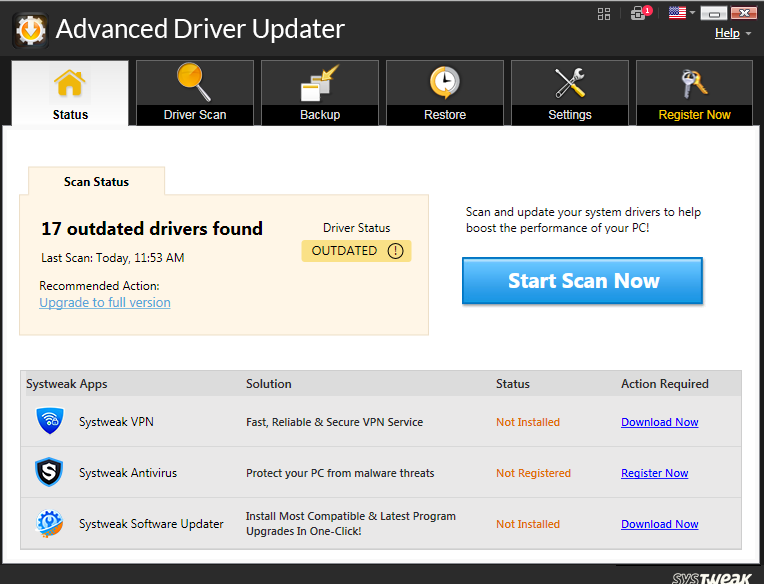Click the Not Registered status text

(534, 473)
